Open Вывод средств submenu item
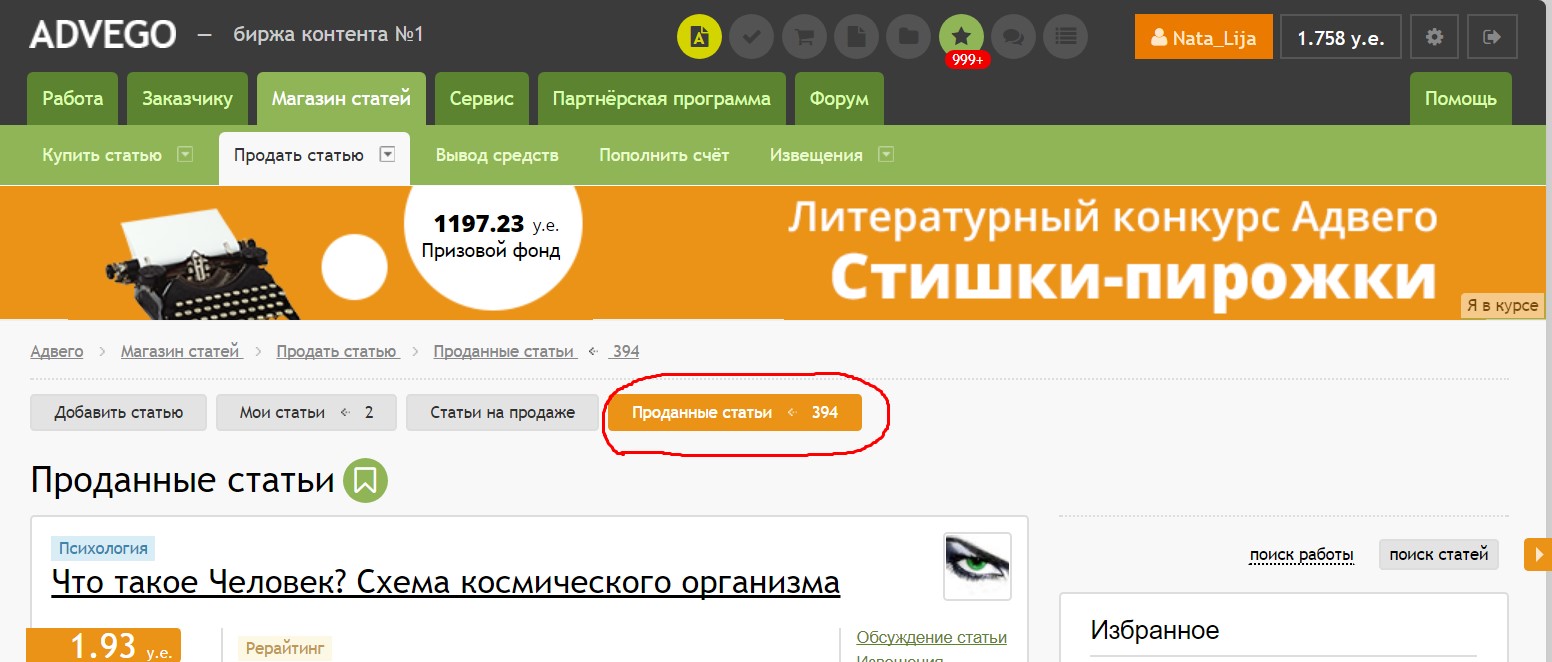The image size is (1552, 662). pyautogui.click(x=497, y=155)
